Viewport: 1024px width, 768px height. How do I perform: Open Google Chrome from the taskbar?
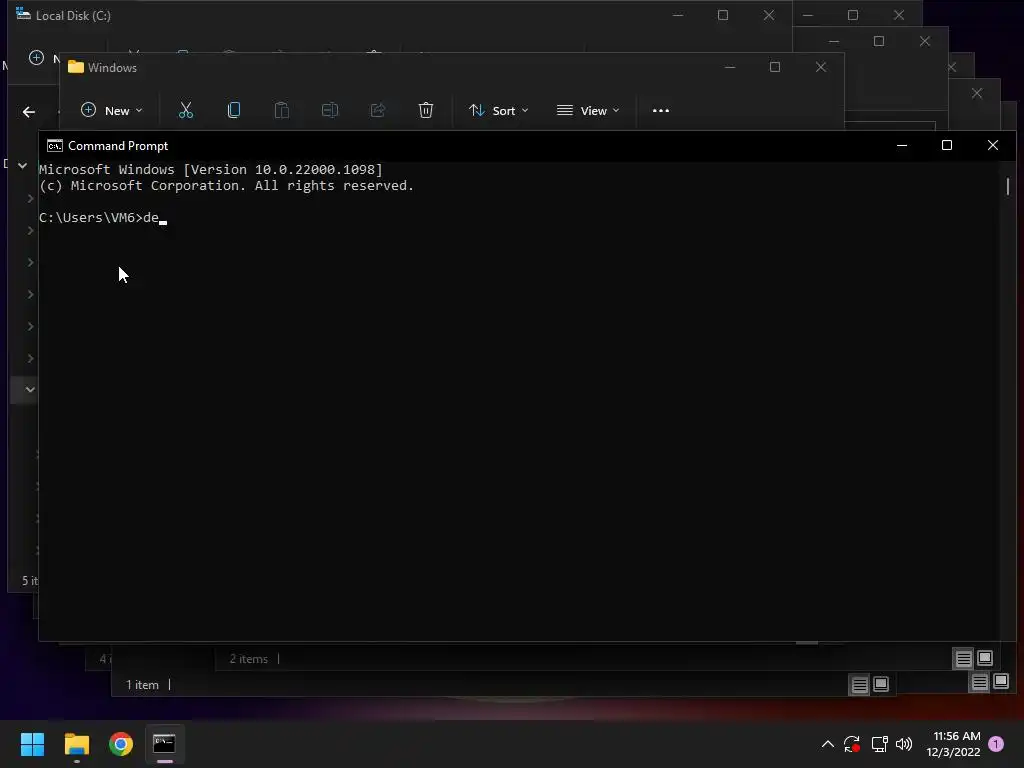pyautogui.click(x=121, y=744)
